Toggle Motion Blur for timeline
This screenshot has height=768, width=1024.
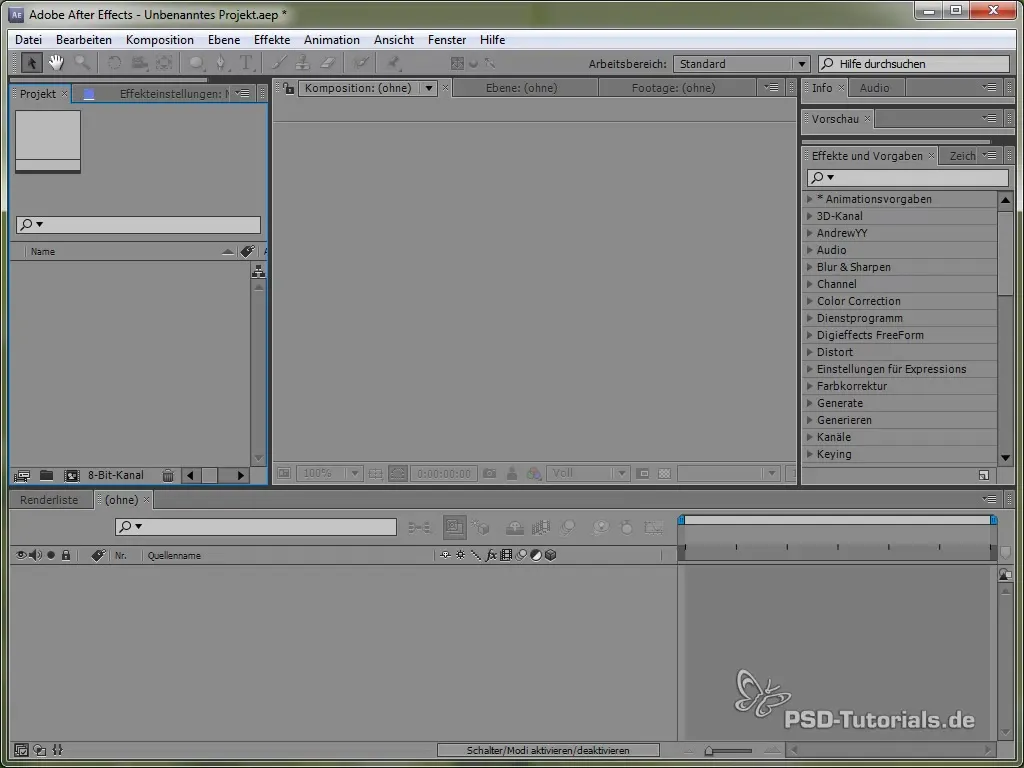(x=568, y=527)
